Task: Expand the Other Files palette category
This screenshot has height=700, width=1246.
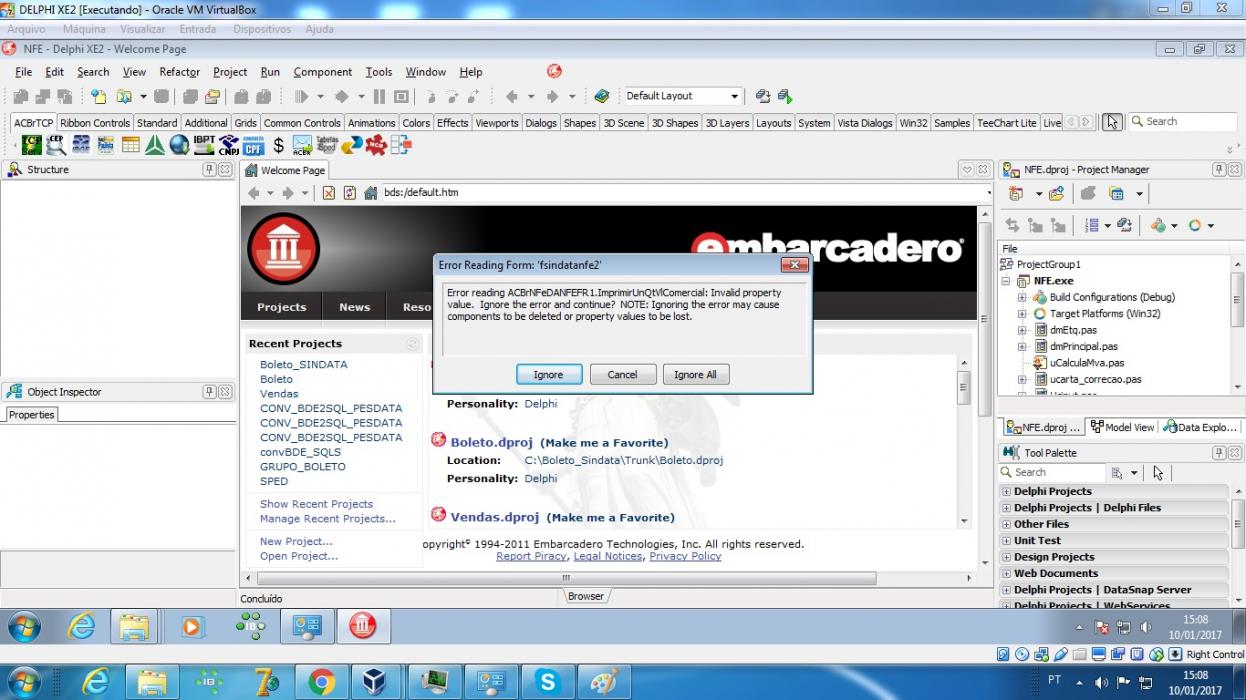Action: (1006, 524)
